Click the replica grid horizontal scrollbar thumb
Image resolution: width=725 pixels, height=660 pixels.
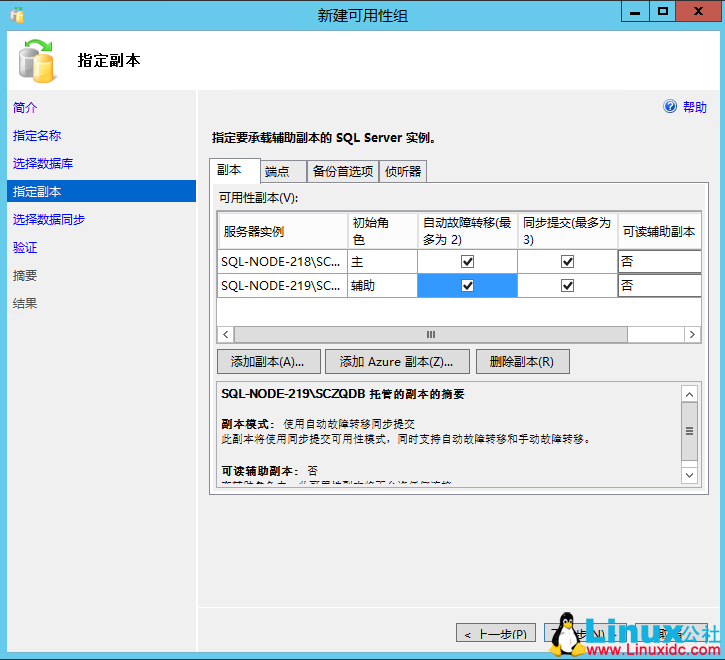click(430, 334)
